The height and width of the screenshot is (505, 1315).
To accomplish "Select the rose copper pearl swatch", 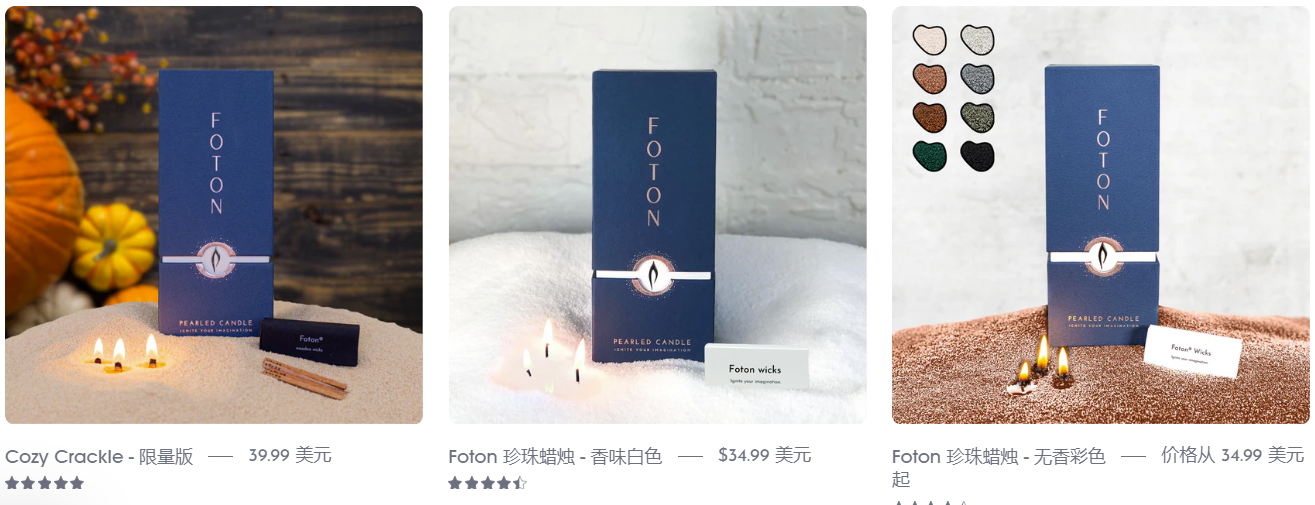I will coord(930,78).
